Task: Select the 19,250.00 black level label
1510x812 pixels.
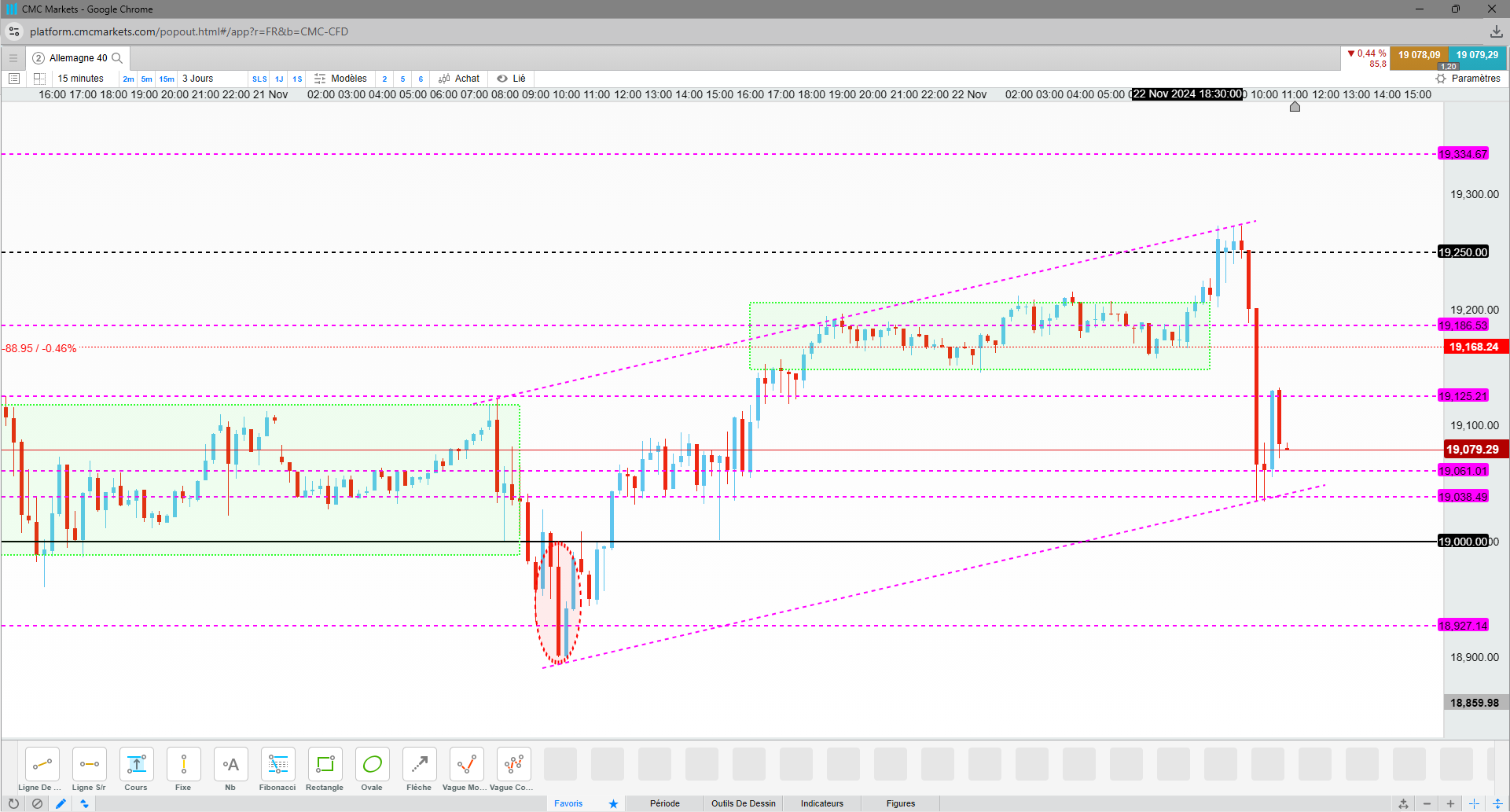Action: 1463,252
